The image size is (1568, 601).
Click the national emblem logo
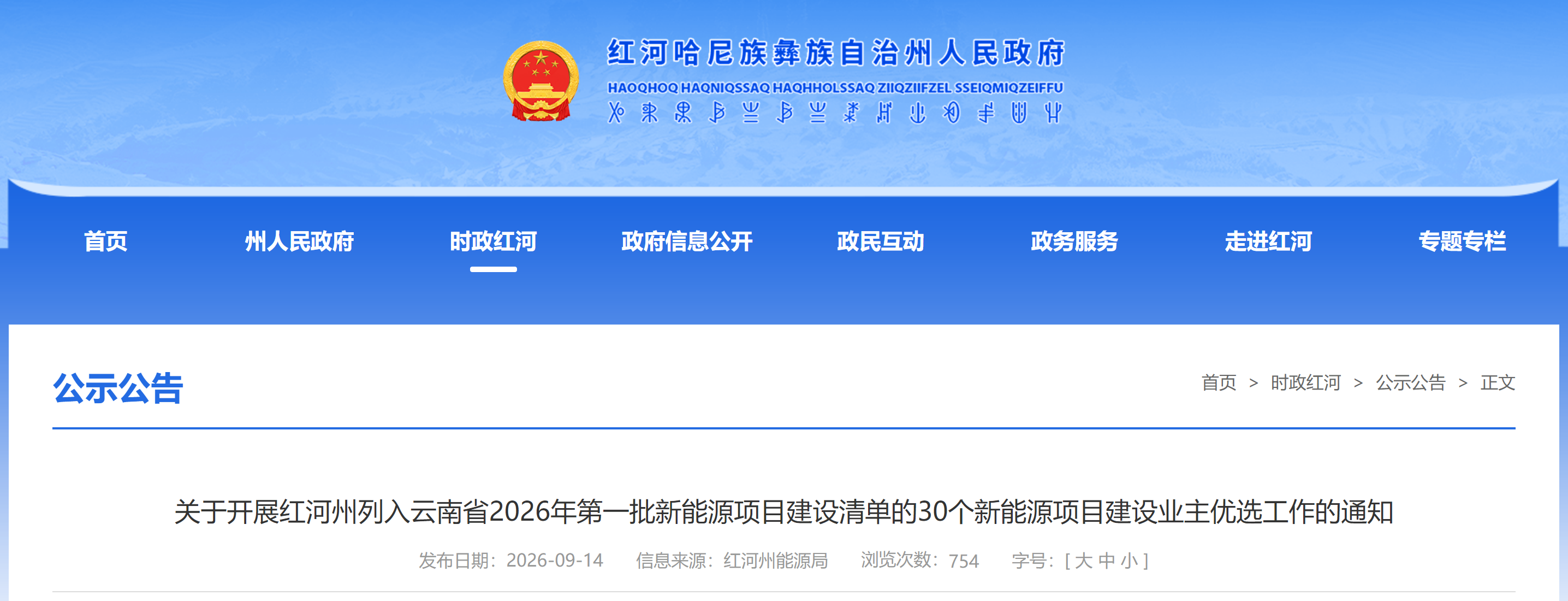click(x=541, y=81)
